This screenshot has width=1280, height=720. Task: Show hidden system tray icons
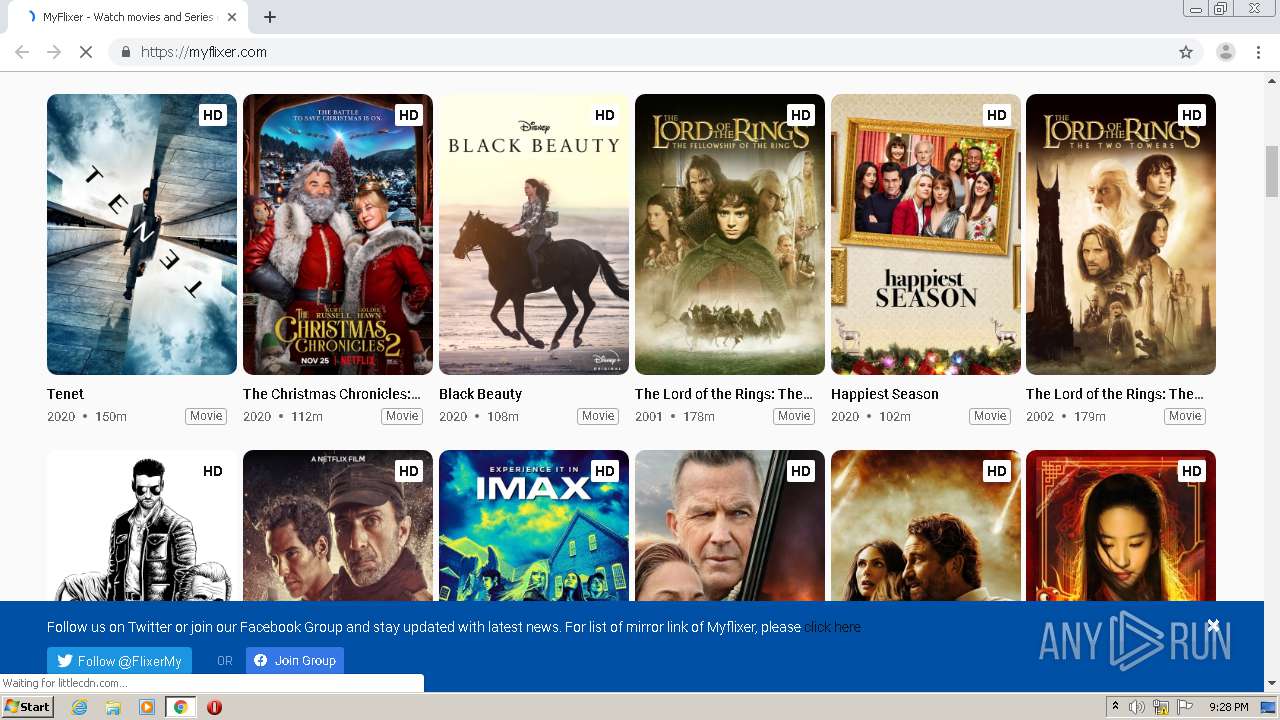(x=1115, y=707)
